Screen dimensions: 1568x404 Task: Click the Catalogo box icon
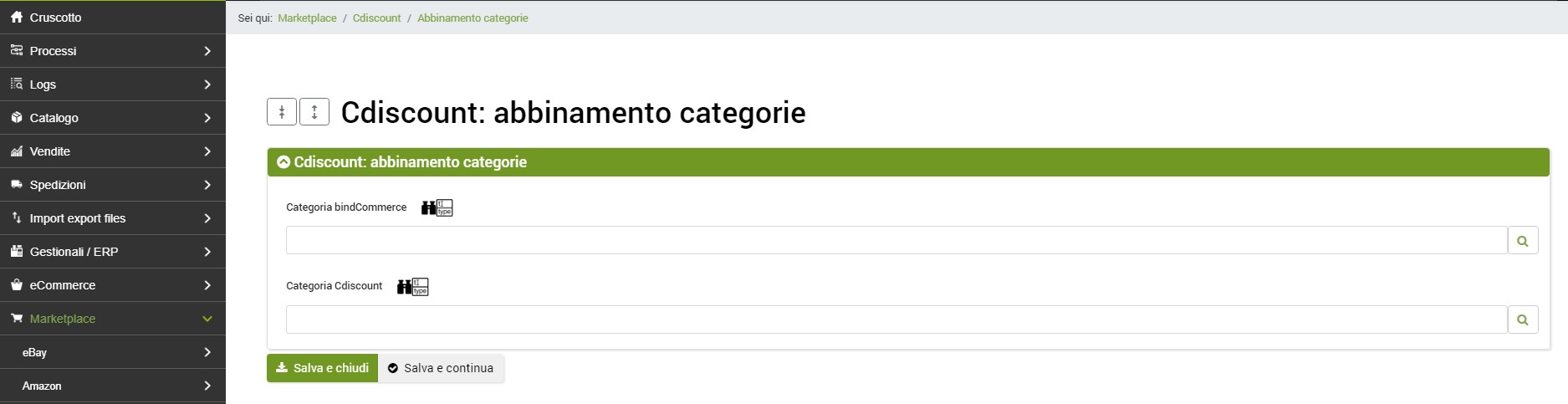tap(17, 118)
